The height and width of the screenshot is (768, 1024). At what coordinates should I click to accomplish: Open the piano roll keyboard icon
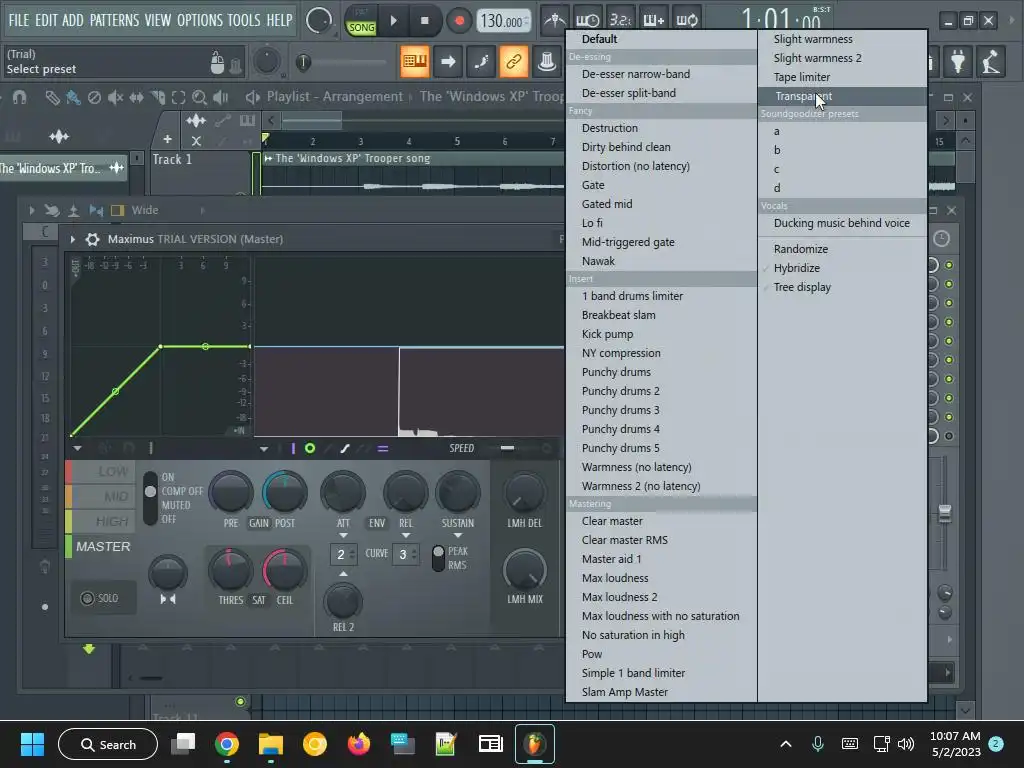[415, 62]
